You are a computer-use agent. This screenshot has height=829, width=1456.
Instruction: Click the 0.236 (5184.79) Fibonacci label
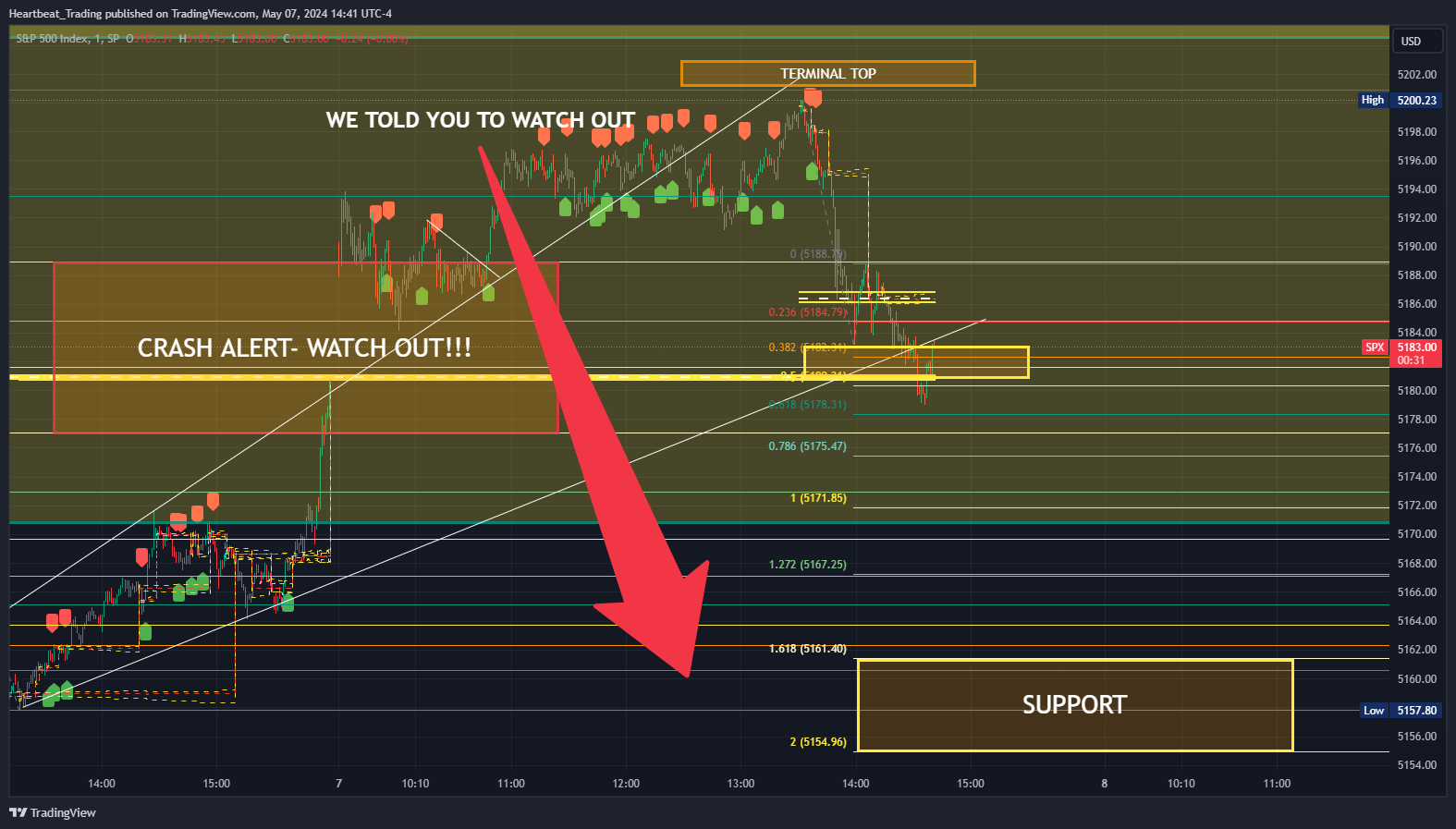pyautogui.click(x=807, y=312)
